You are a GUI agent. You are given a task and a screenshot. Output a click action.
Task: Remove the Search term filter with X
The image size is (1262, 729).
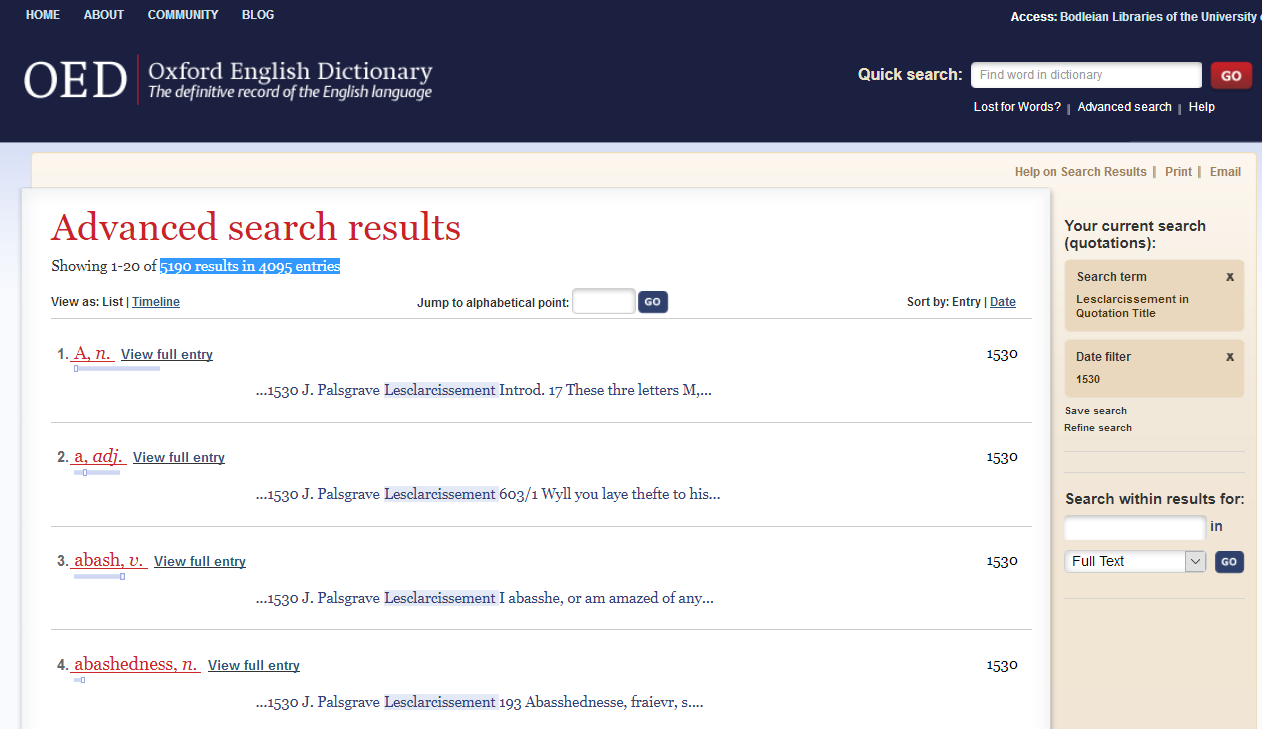coord(1229,277)
